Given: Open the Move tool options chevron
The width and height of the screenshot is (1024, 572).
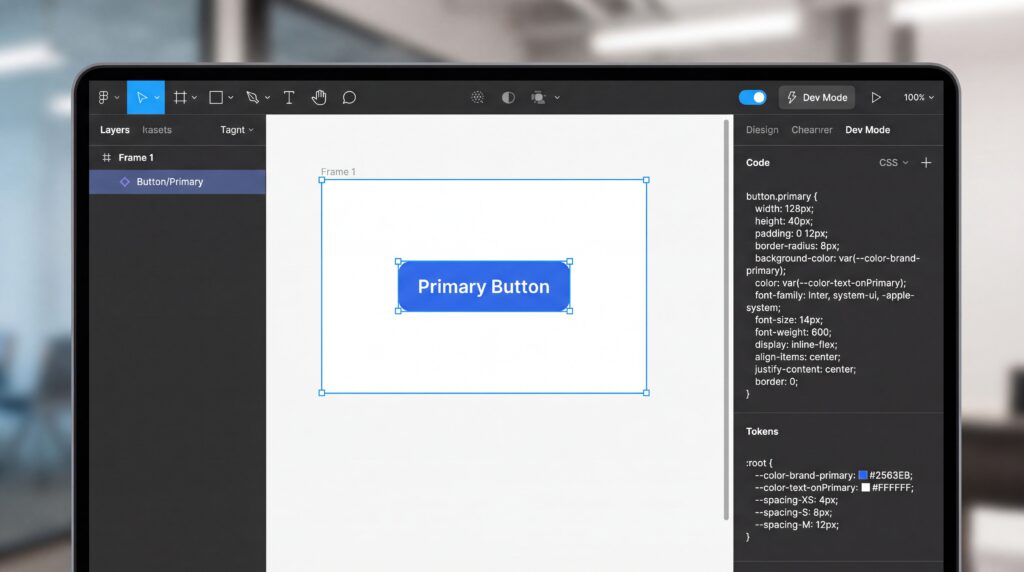Looking at the screenshot, I should coord(157,97).
